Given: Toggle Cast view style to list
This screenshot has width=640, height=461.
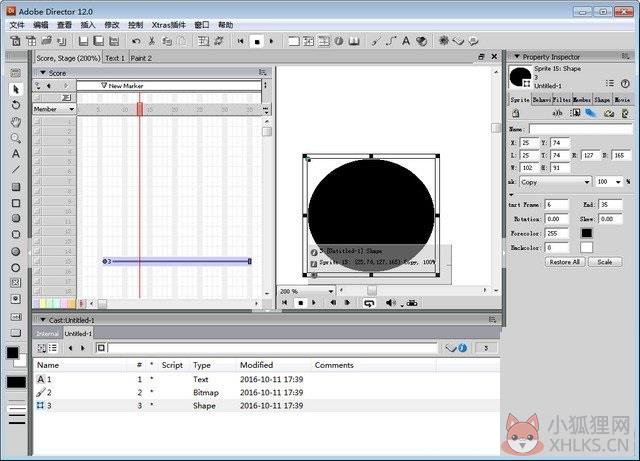Looking at the screenshot, I should point(53,347).
